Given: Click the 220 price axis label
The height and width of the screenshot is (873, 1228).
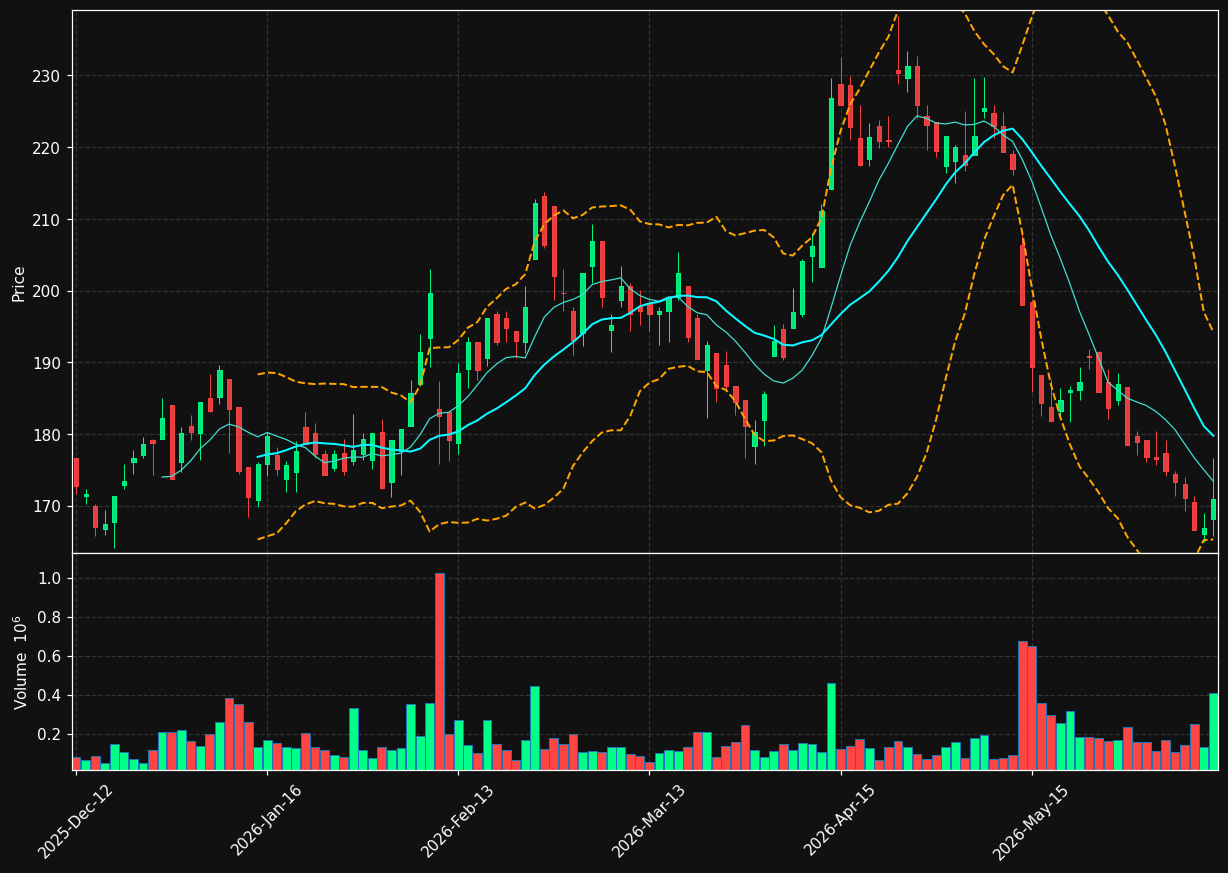Looking at the screenshot, I should coord(47,148).
